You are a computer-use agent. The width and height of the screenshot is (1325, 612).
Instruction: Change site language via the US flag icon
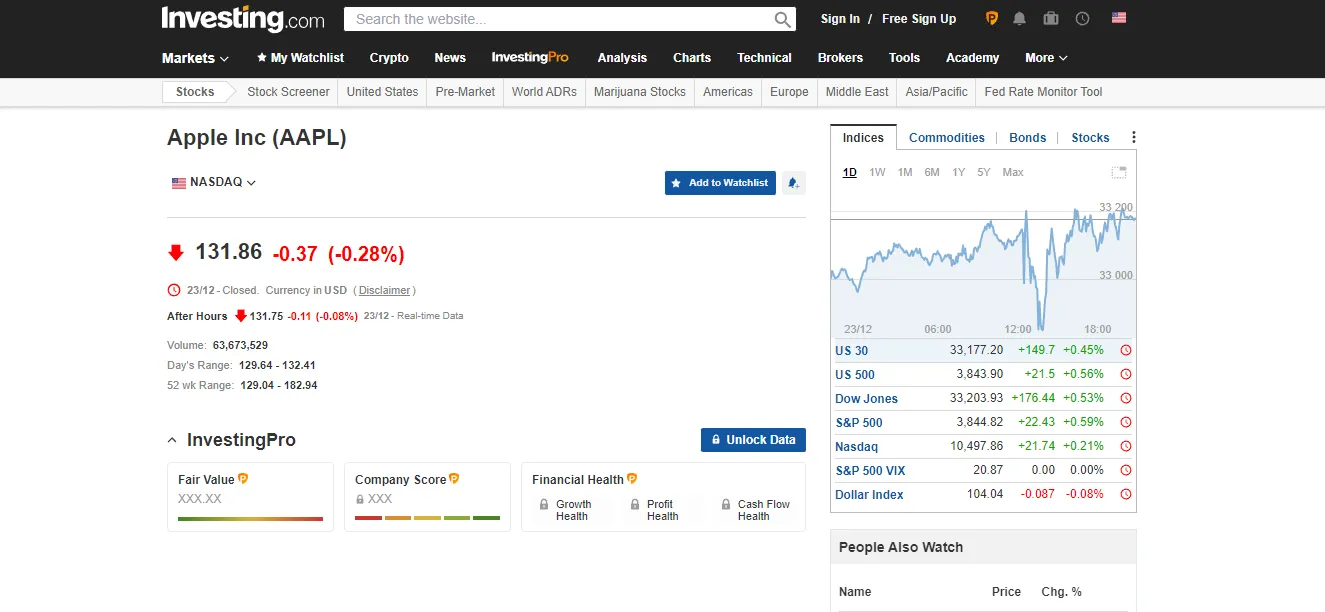point(1117,17)
